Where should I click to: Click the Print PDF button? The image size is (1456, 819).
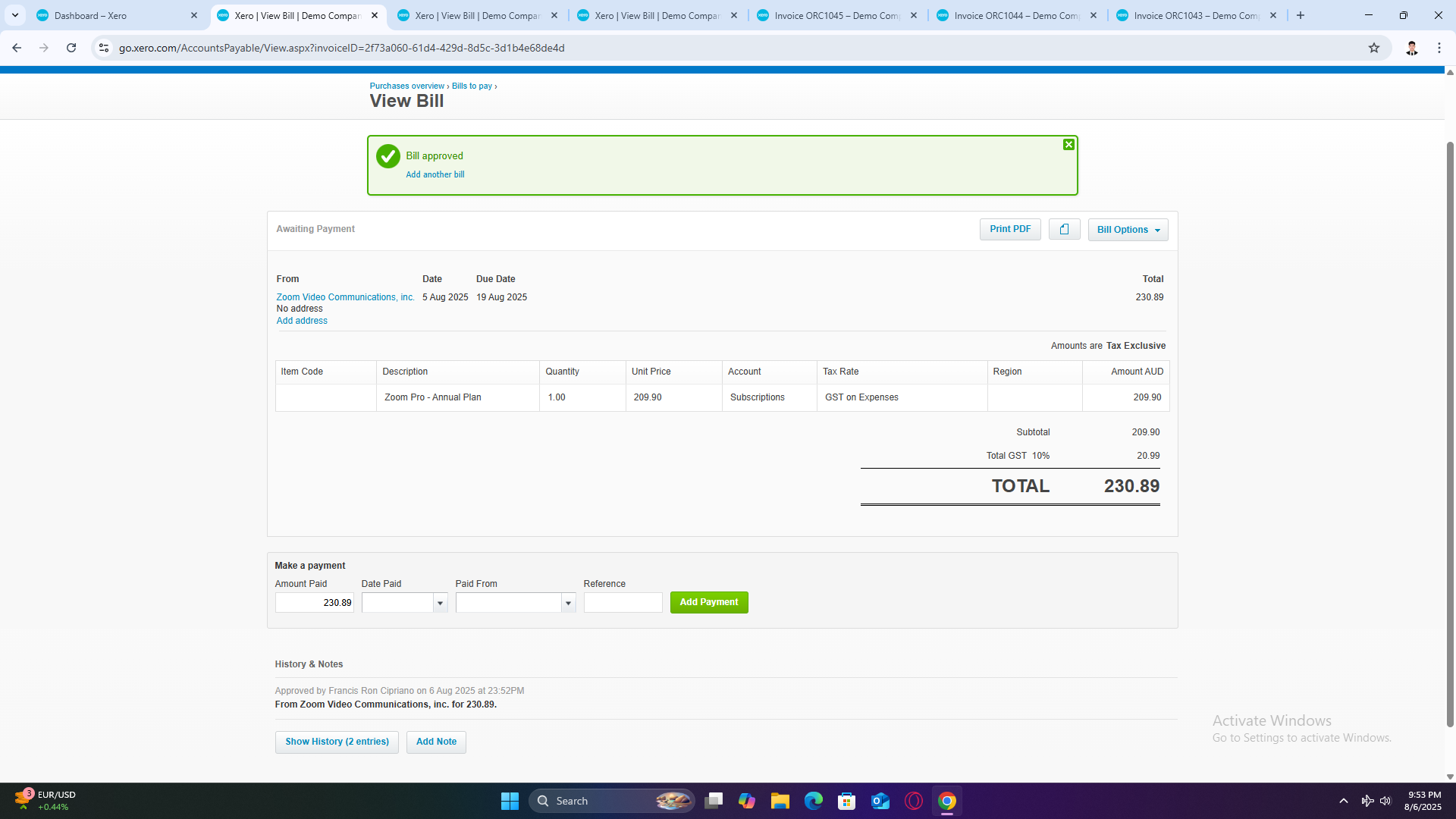click(x=1010, y=229)
